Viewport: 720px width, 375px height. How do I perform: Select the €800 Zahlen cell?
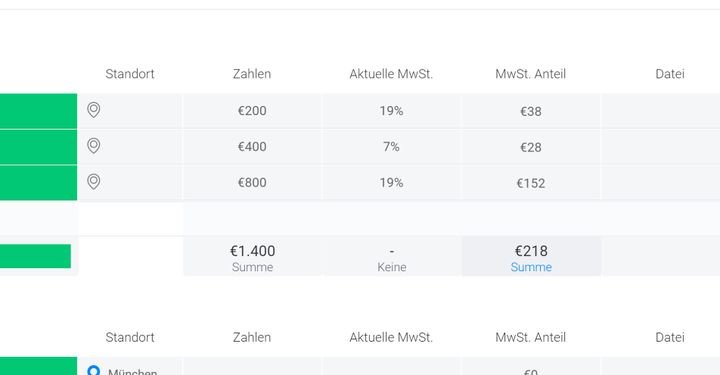[252, 183]
